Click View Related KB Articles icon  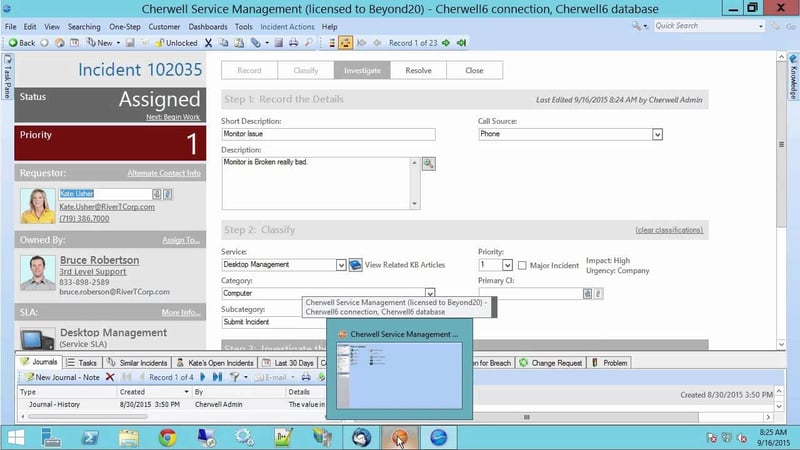tap(355, 265)
